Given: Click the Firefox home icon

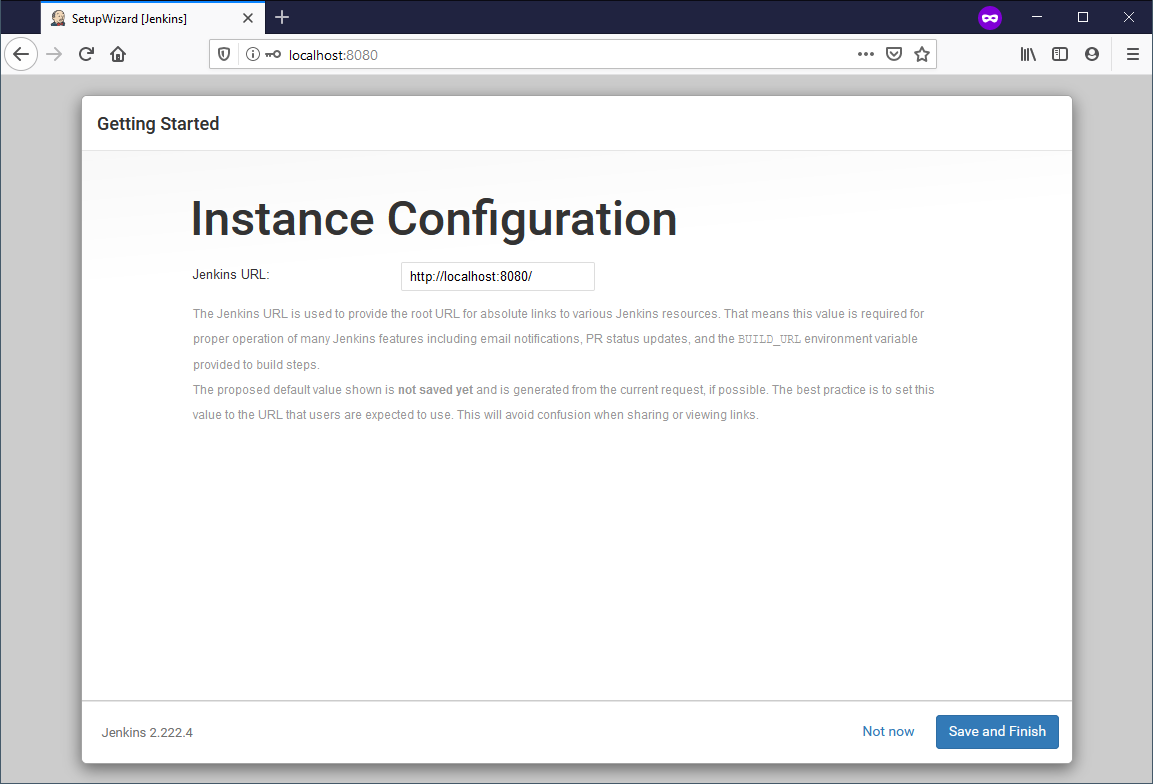Looking at the screenshot, I should (x=117, y=54).
